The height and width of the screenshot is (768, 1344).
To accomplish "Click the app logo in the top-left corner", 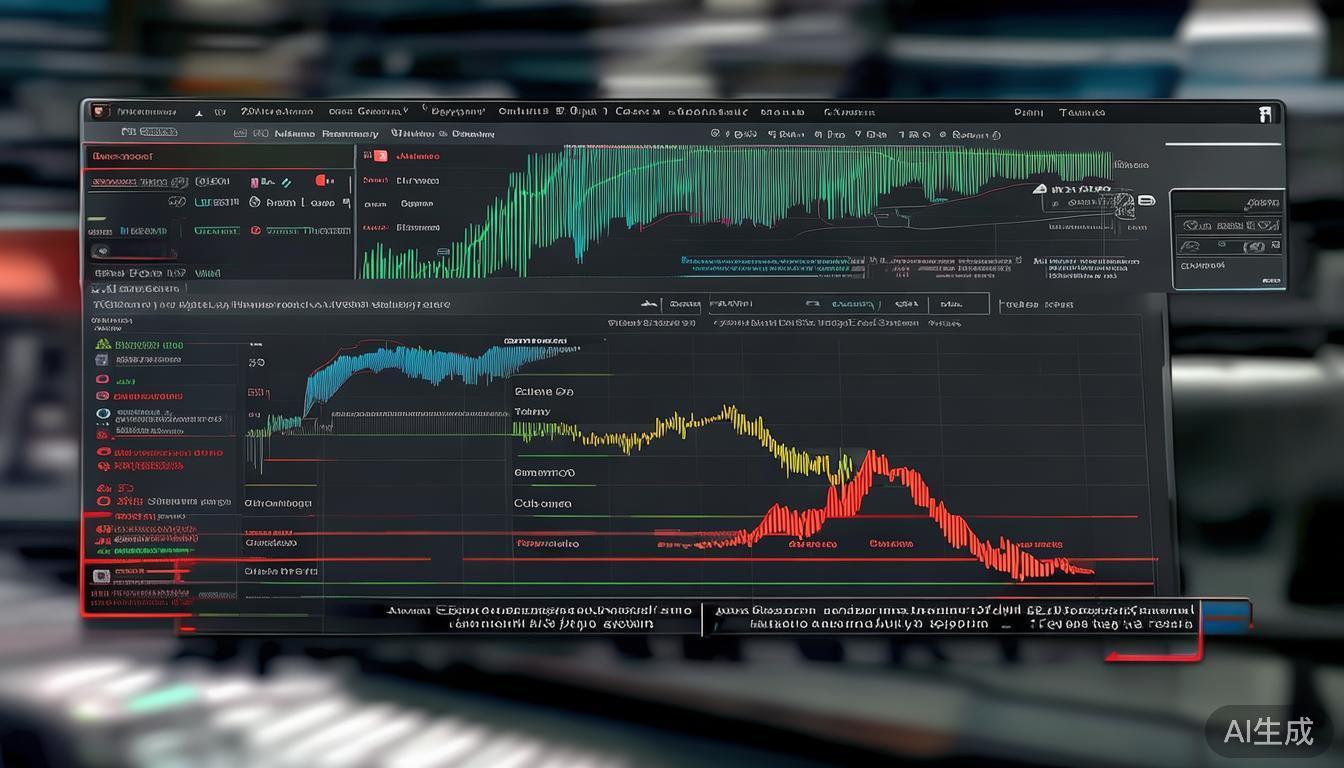I will [x=99, y=112].
